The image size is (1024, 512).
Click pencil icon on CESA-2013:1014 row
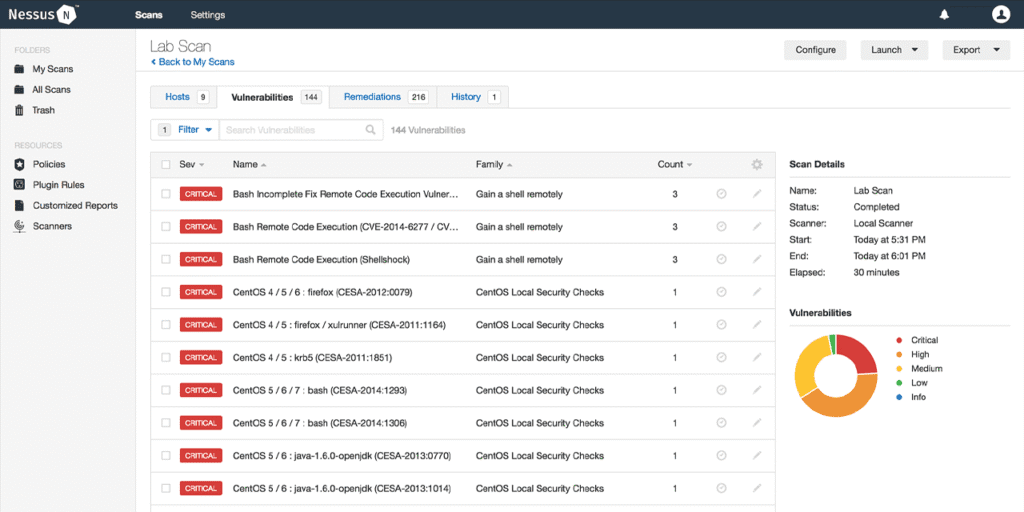point(757,488)
